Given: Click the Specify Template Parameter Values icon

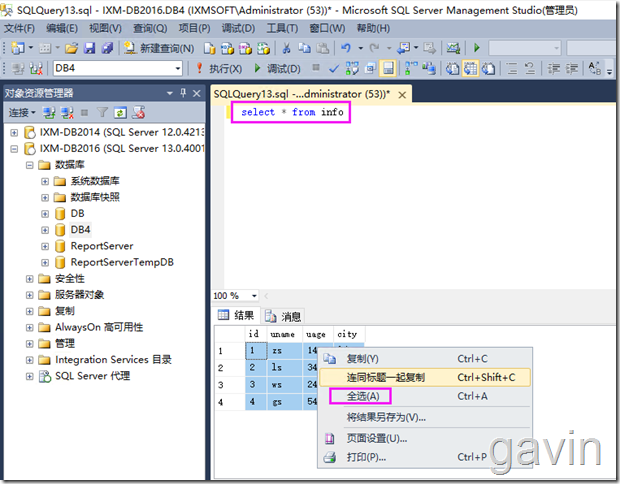Looking at the screenshot, I should point(594,68).
